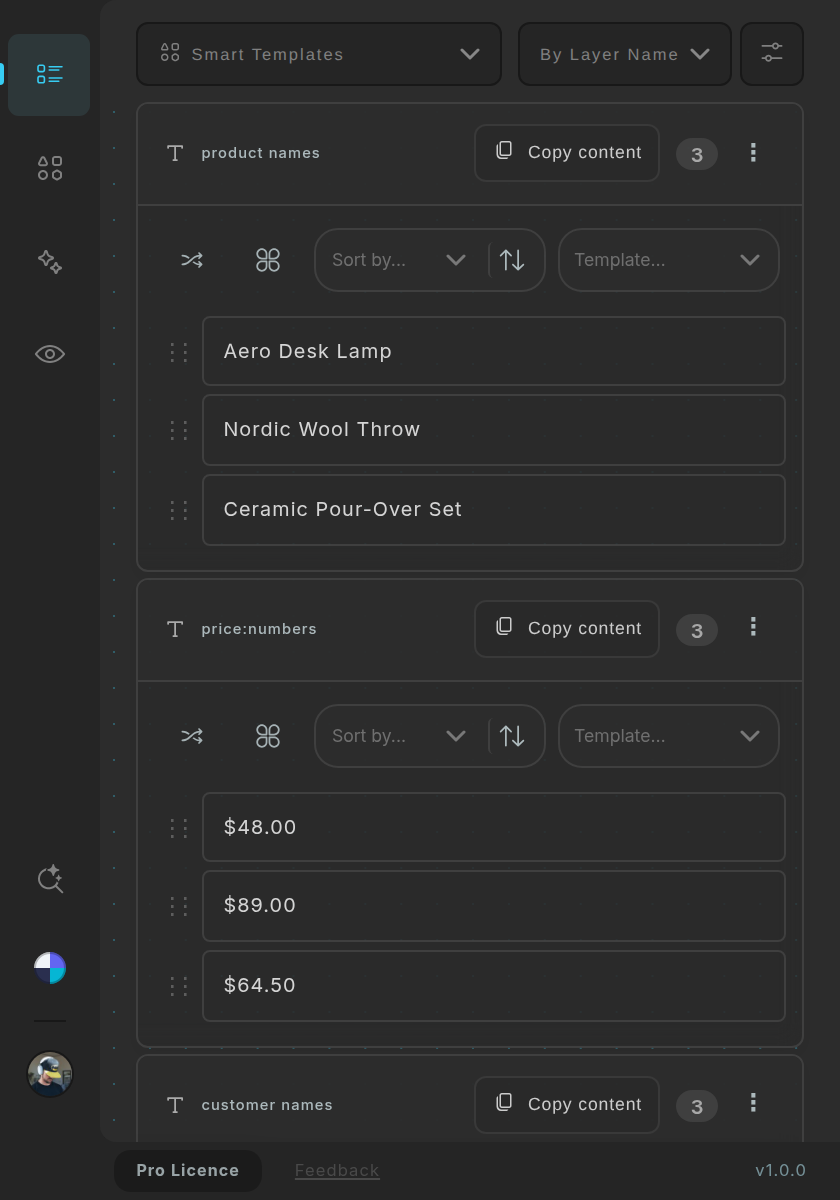This screenshot has height=1200, width=840.
Task: Open Template dropdown in product names
Action: pyautogui.click(x=668, y=260)
